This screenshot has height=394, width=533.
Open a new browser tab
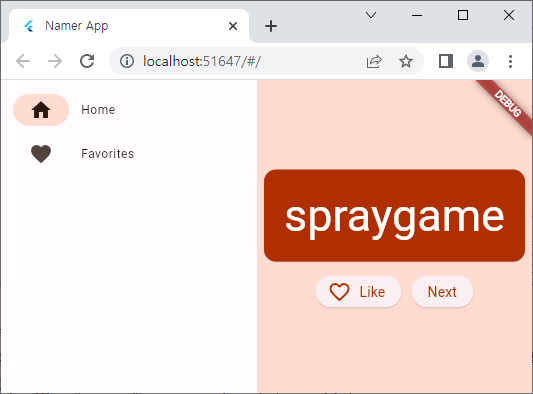[x=271, y=26]
